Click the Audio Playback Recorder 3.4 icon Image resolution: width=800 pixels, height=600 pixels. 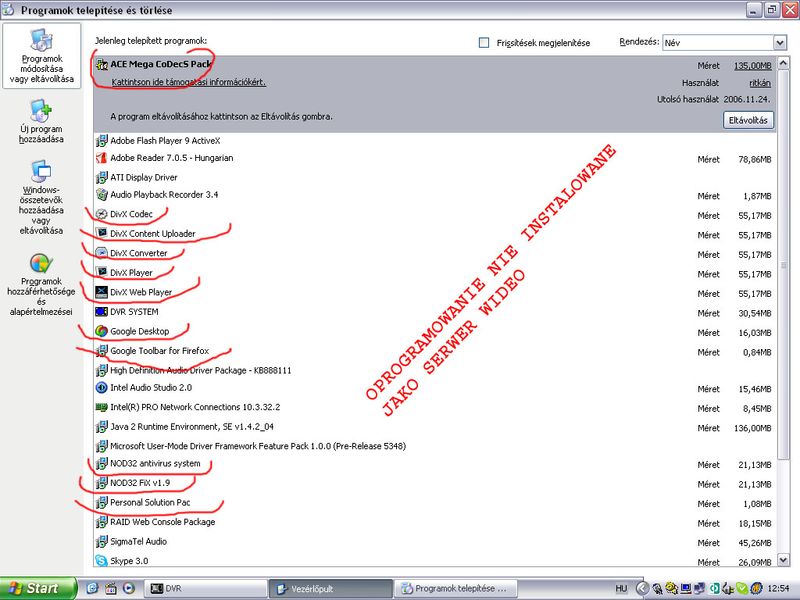click(102, 195)
